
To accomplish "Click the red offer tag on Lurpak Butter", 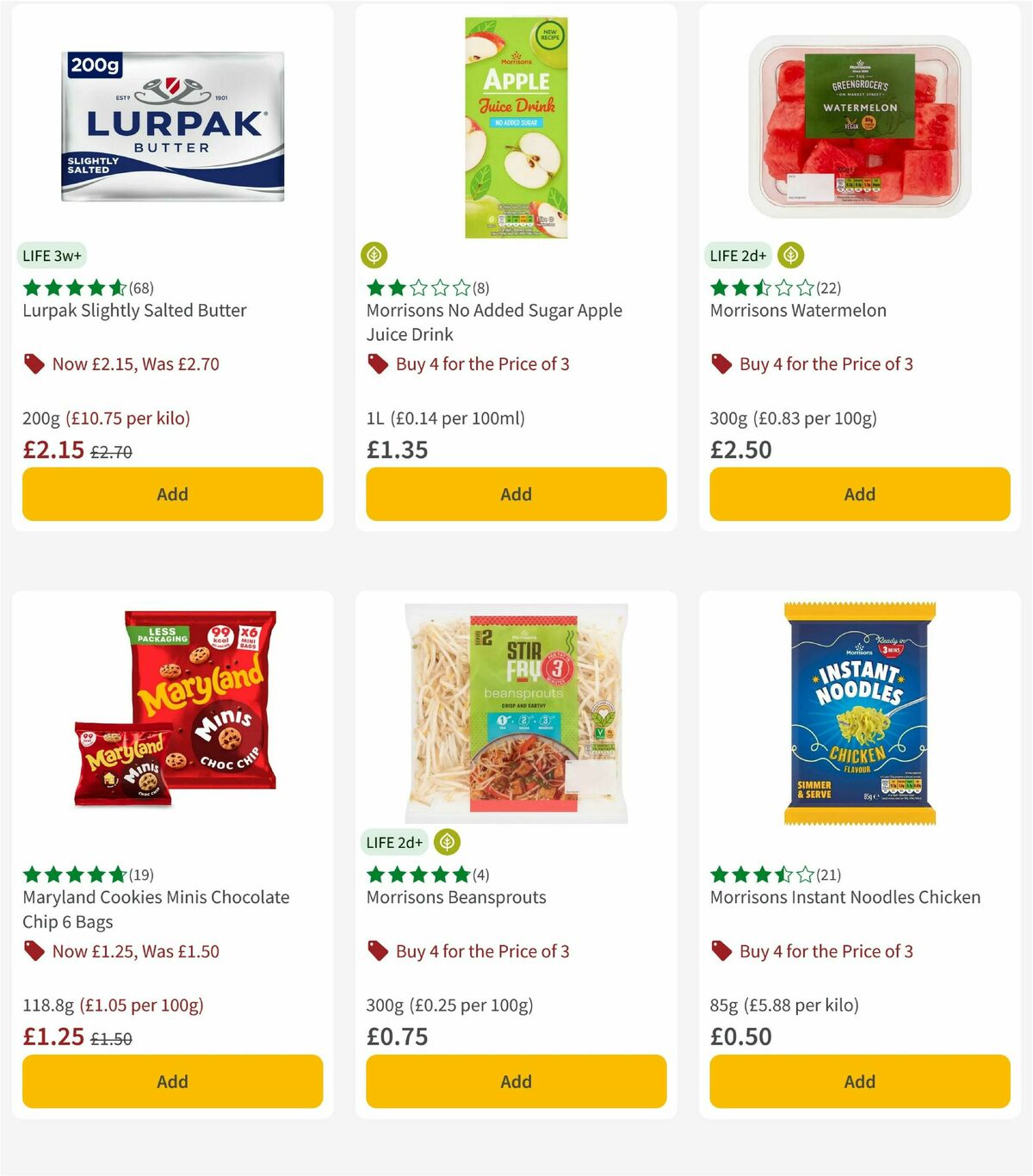I will point(34,363).
